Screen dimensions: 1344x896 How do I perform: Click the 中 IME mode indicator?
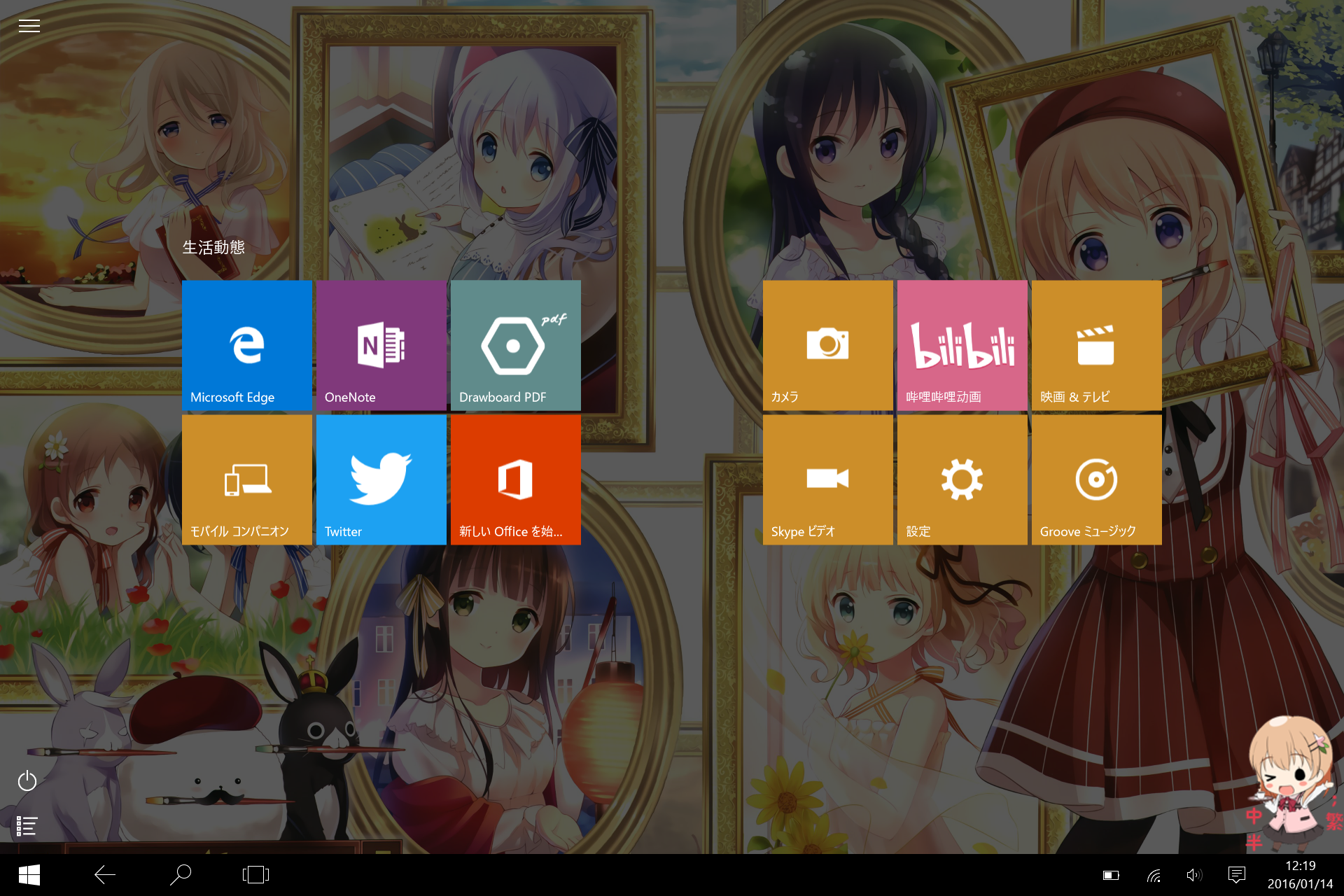pos(1254,816)
